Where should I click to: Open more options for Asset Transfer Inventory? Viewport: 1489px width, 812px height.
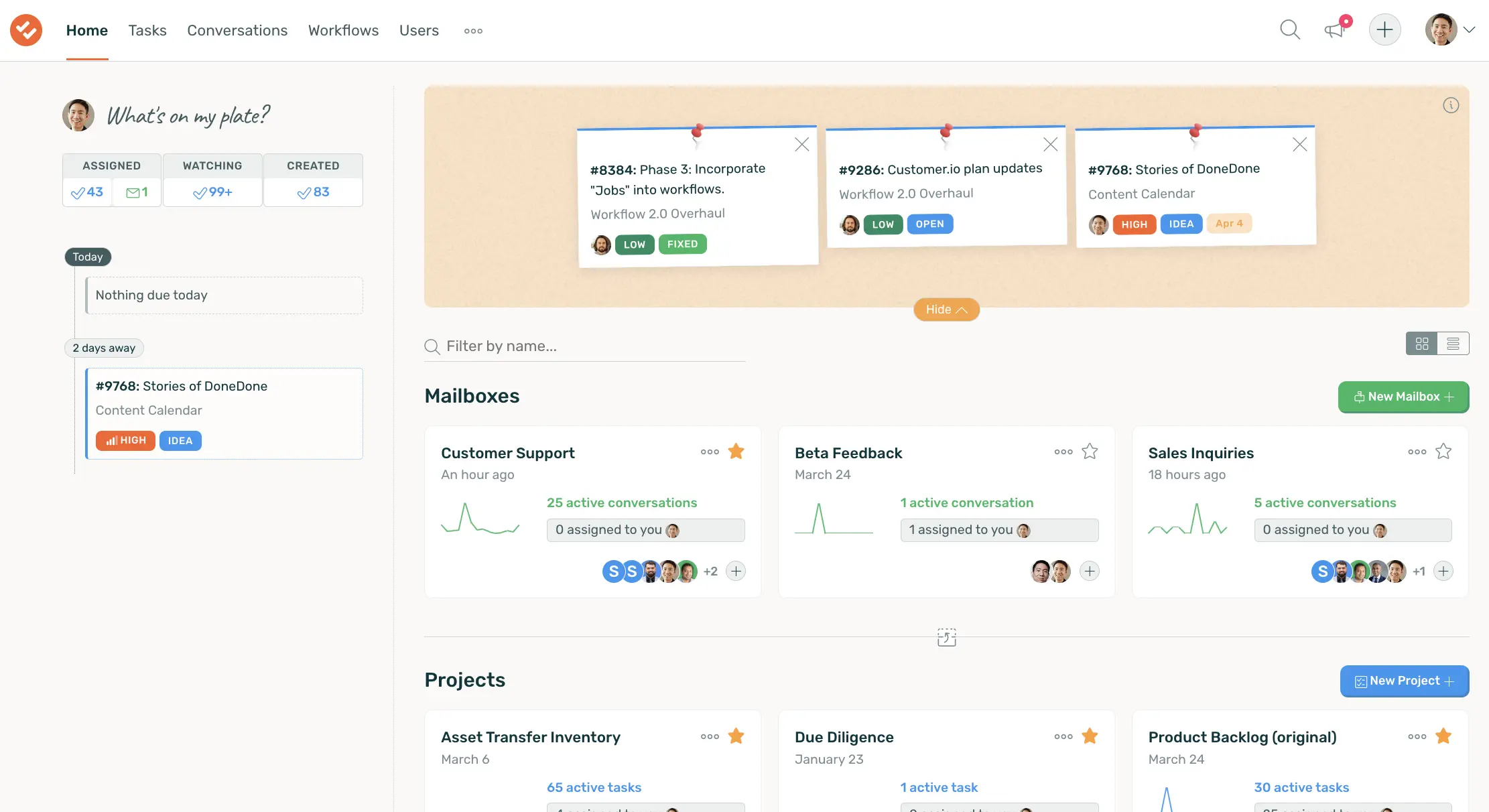710,737
